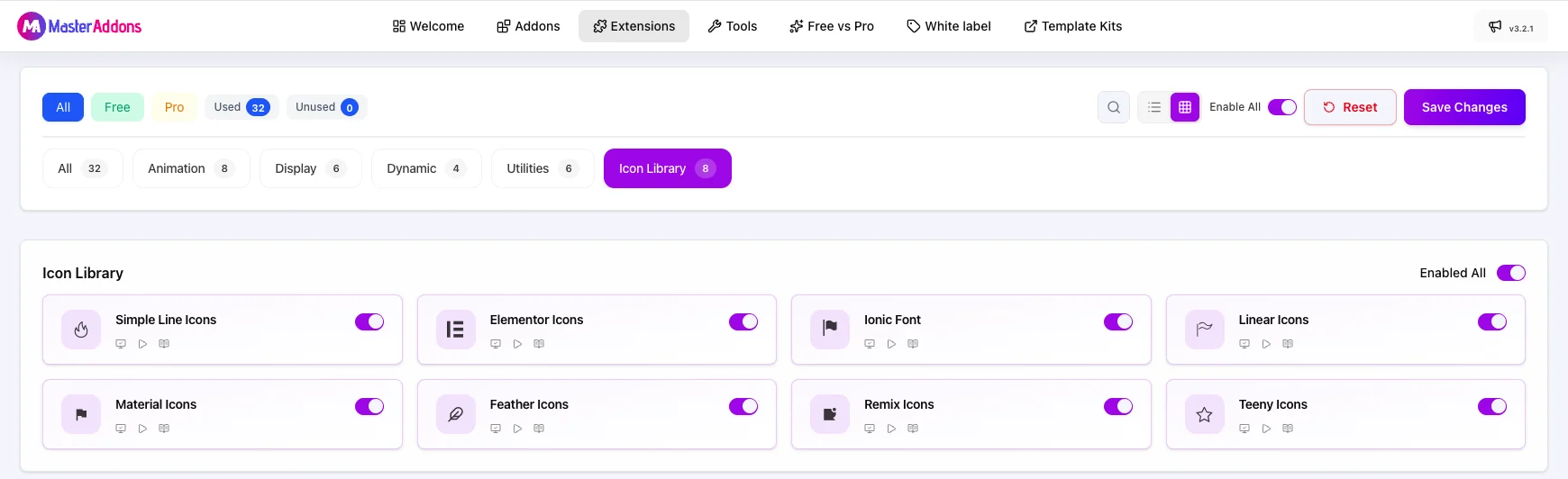Viewport: 1568px width, 479px height.
Task: Click the Teeny Icons star thumbnail
Action: point(1205,414)
